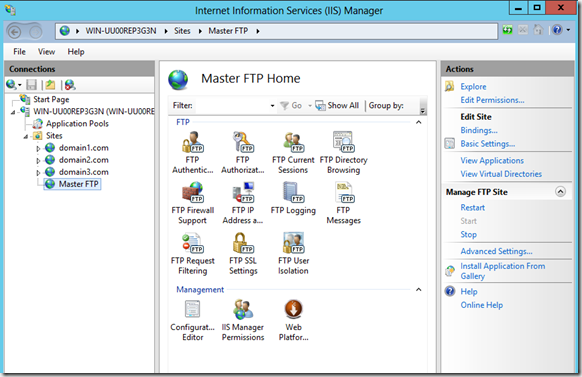Open the Web Platform Installer icon
Image resolution: width=582 pixels, height=377 pixels.
pyautogui.click(x=293, y=320)
